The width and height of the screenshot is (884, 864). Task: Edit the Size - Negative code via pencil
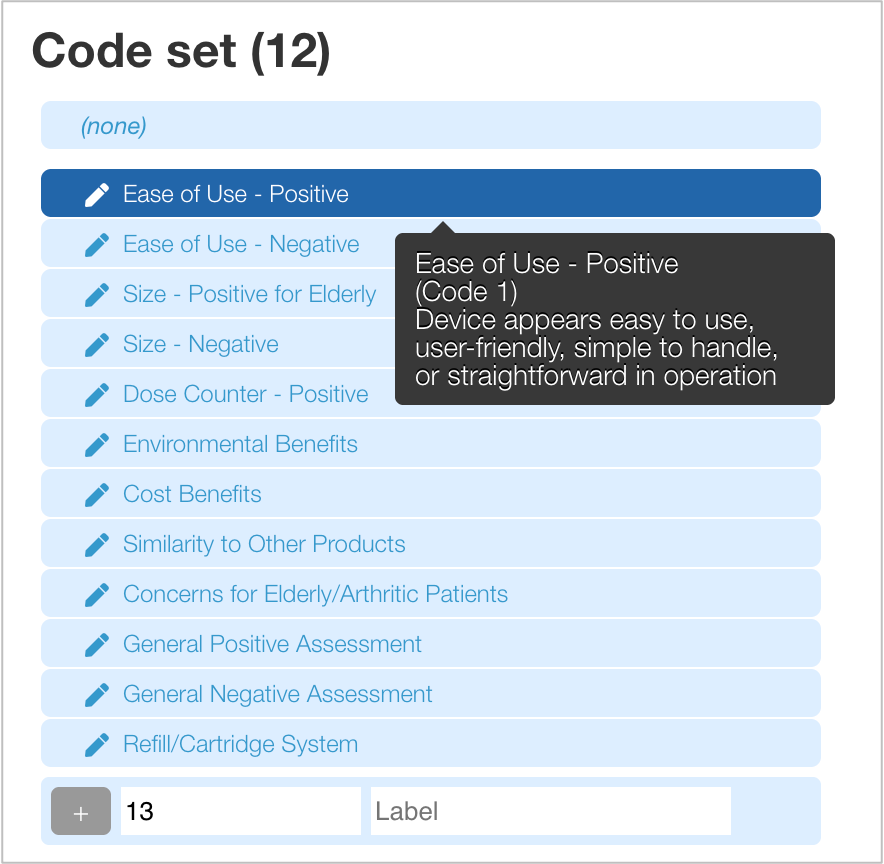coord(96,345)
